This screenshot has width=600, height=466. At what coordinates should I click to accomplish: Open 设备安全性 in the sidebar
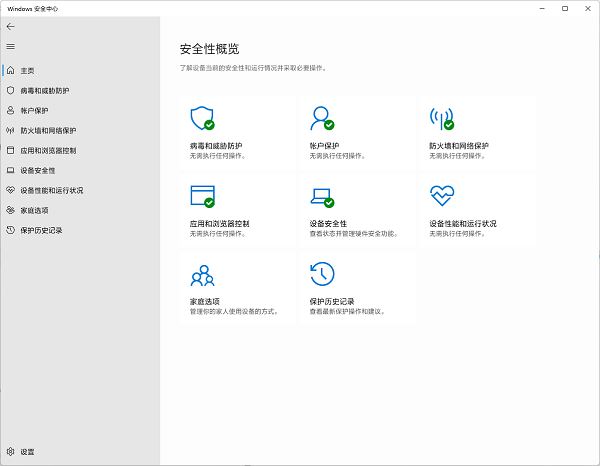[x=38, y=170]
